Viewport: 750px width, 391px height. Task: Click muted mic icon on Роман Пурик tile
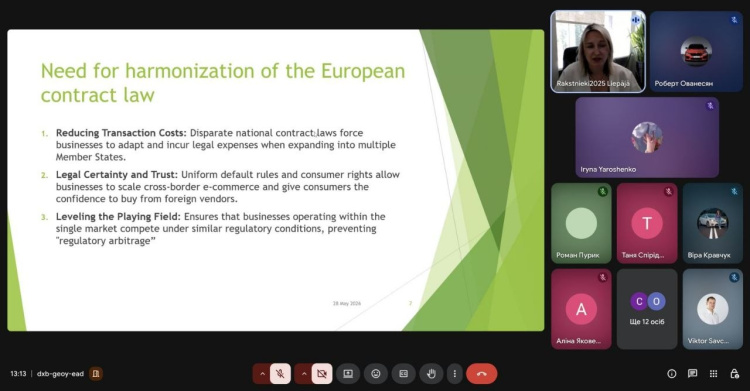pos(603,191)
